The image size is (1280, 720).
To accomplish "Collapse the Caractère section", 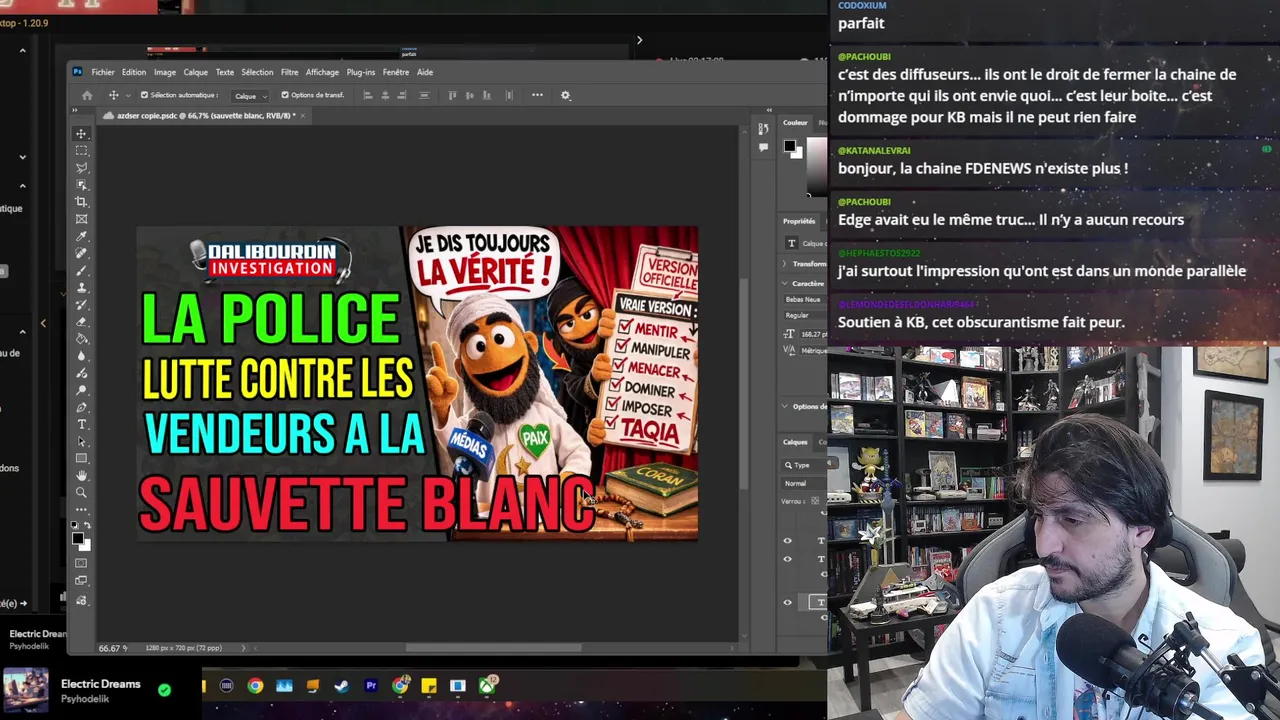I will (785, 283).
